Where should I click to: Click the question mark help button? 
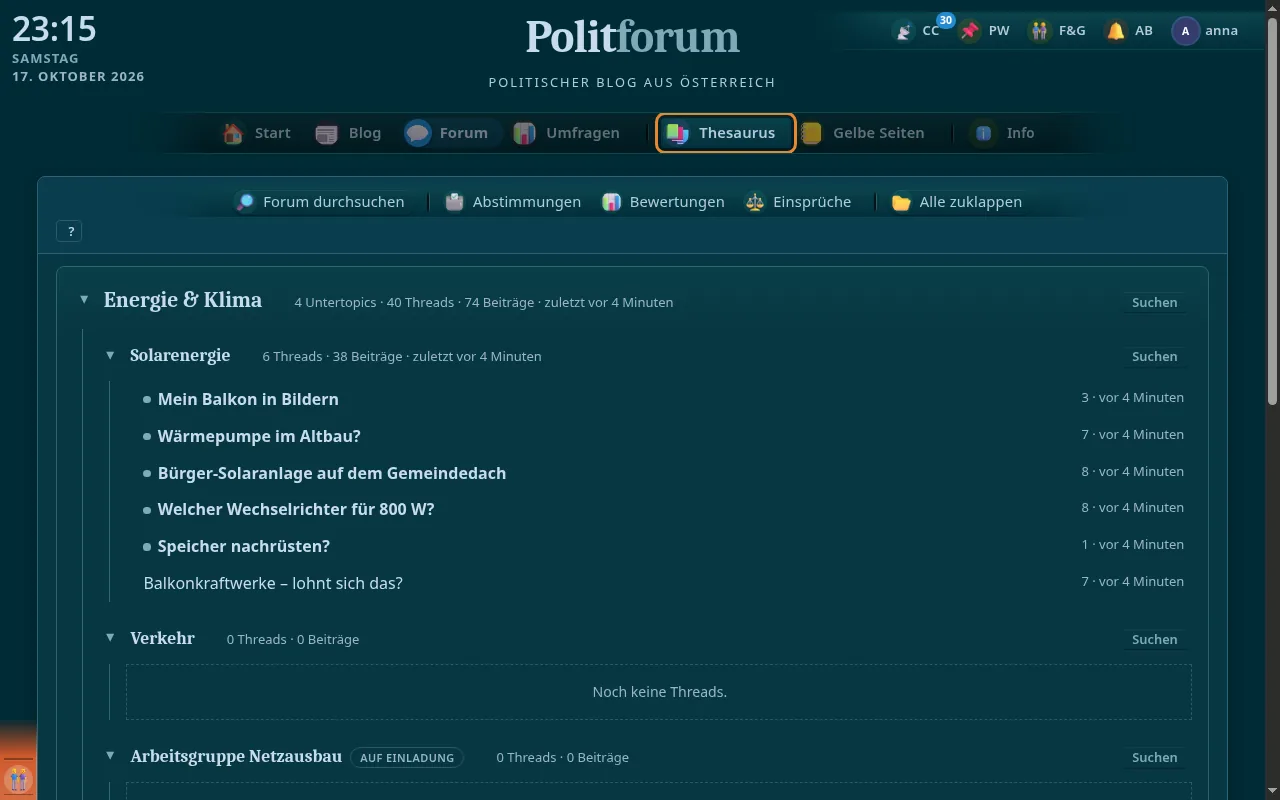click(x=70, y=231)
